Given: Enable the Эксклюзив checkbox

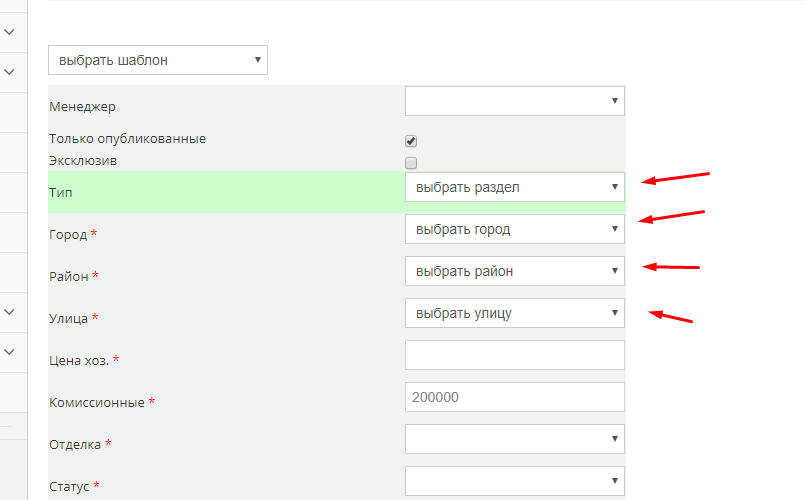Looking at the screenshot, I should [411, 163].
